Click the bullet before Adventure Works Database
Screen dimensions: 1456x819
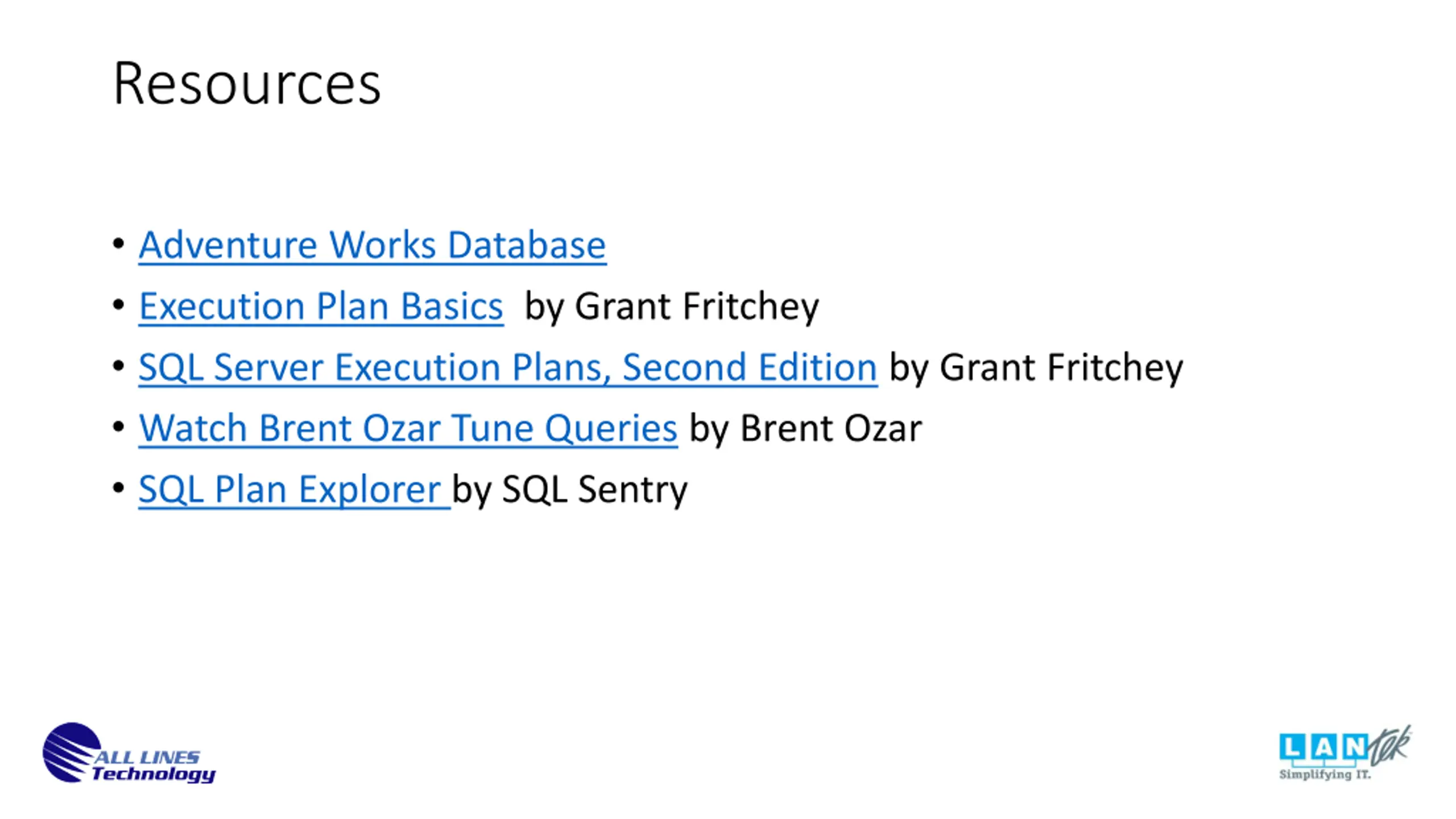point(118,244)
